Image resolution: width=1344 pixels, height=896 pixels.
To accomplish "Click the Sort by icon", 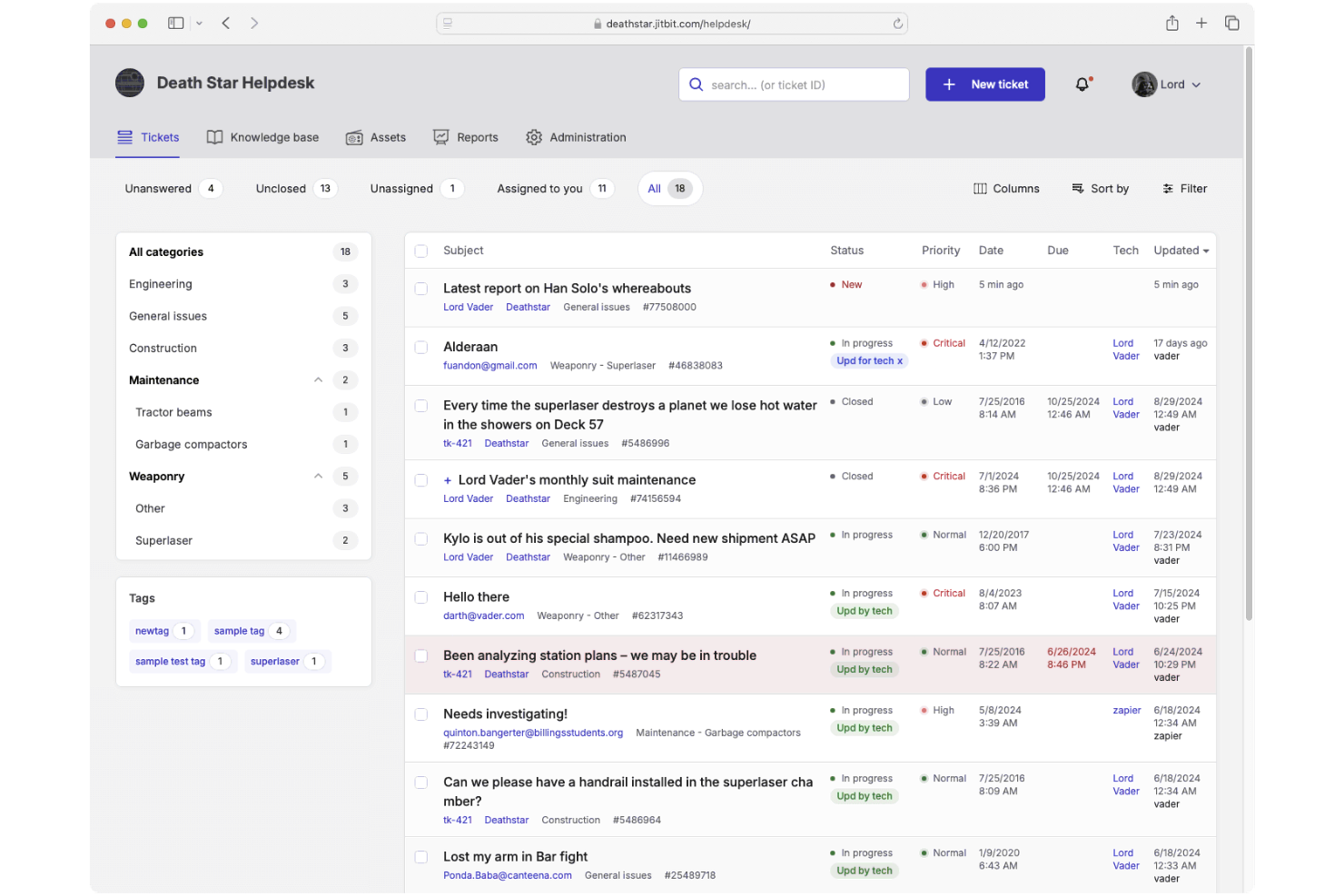I will 1079,188.
